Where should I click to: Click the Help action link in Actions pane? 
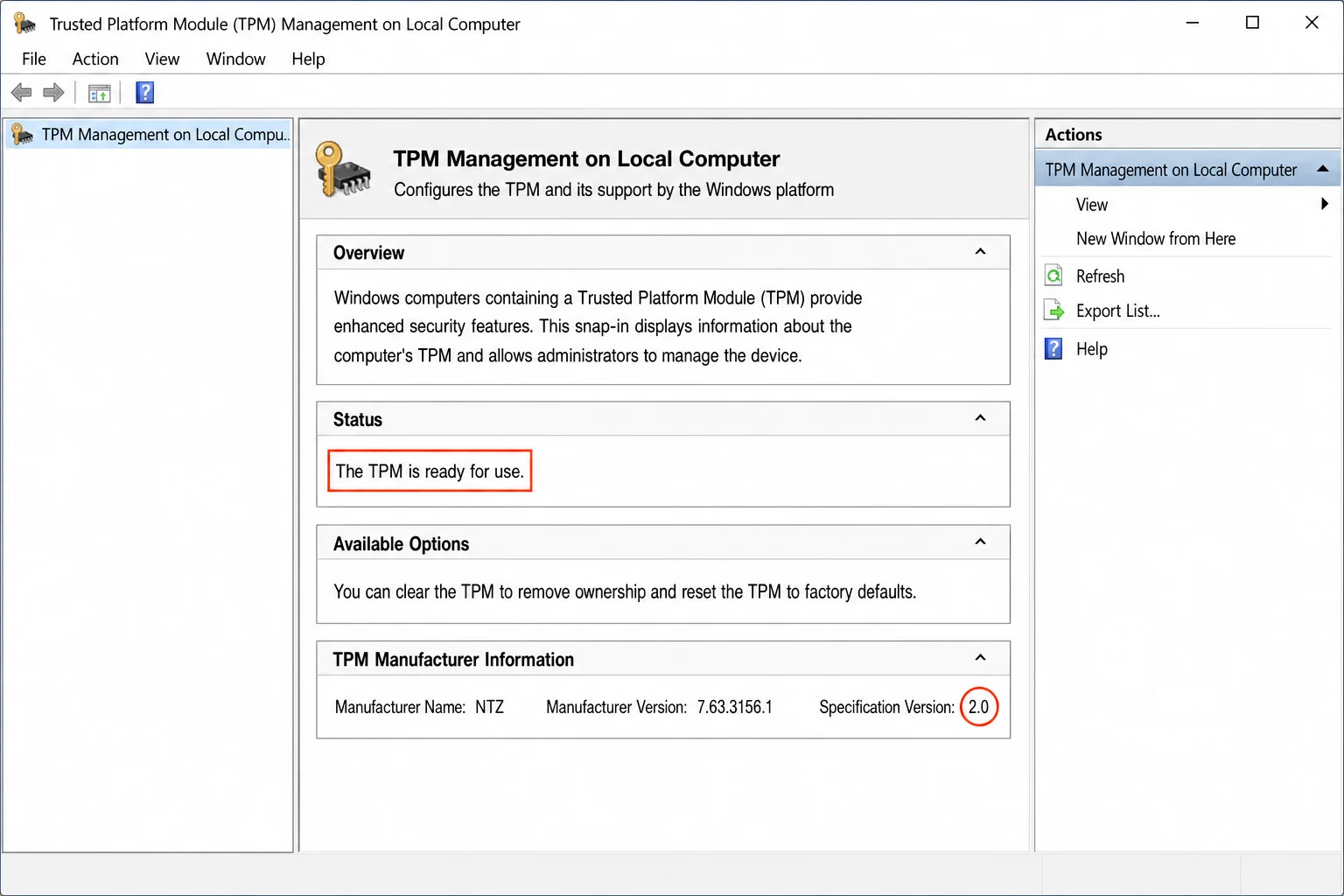[x=1091, y=349]
